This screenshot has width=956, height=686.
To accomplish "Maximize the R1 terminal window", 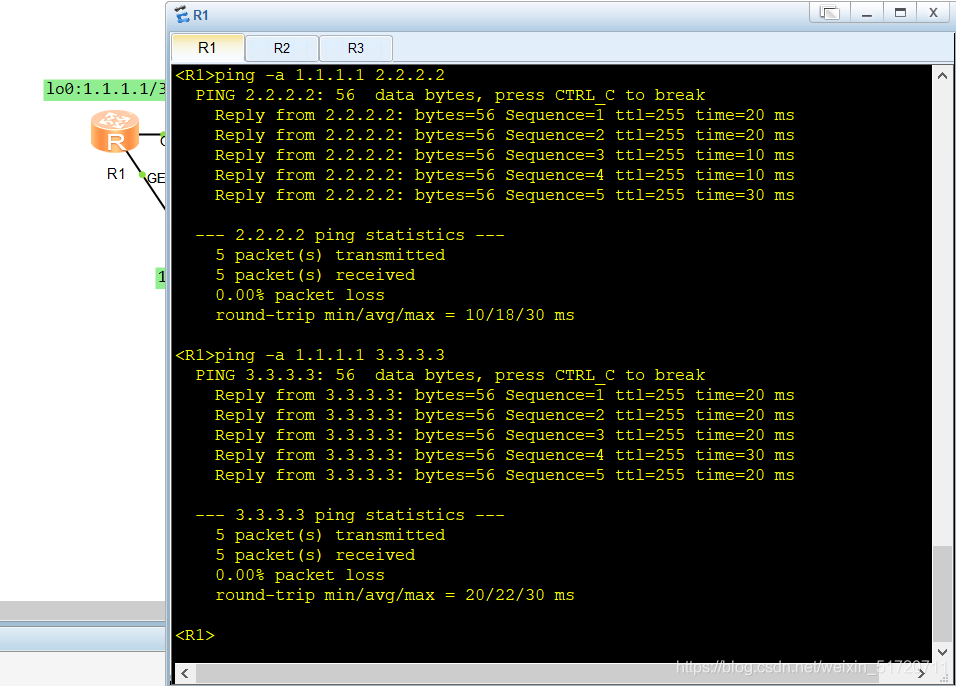I will coord(900,13).
